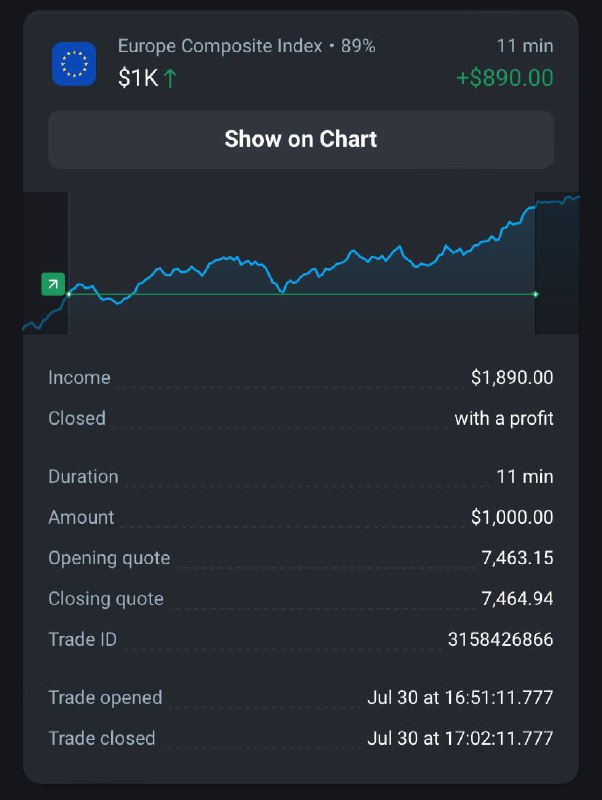Click Duration value 11 min in details
602x800 pixels.
pos(525,477)
